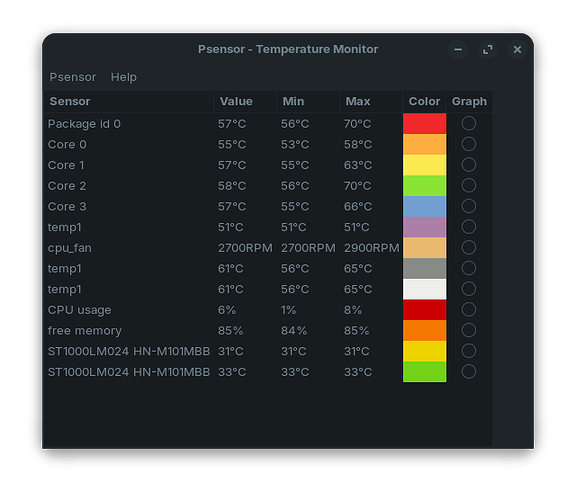Image resolution: width=575 pixels, height=500 pixels.
Task: Maximize the Psensor window
Action: point(487,49)
